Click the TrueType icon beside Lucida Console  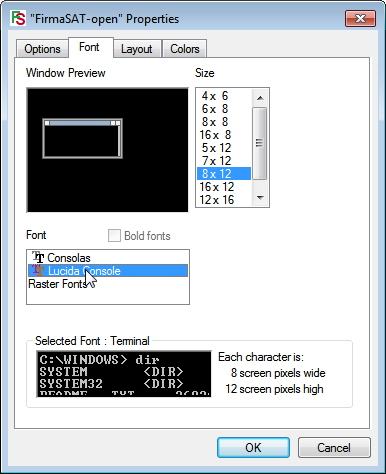pos(38,270)
